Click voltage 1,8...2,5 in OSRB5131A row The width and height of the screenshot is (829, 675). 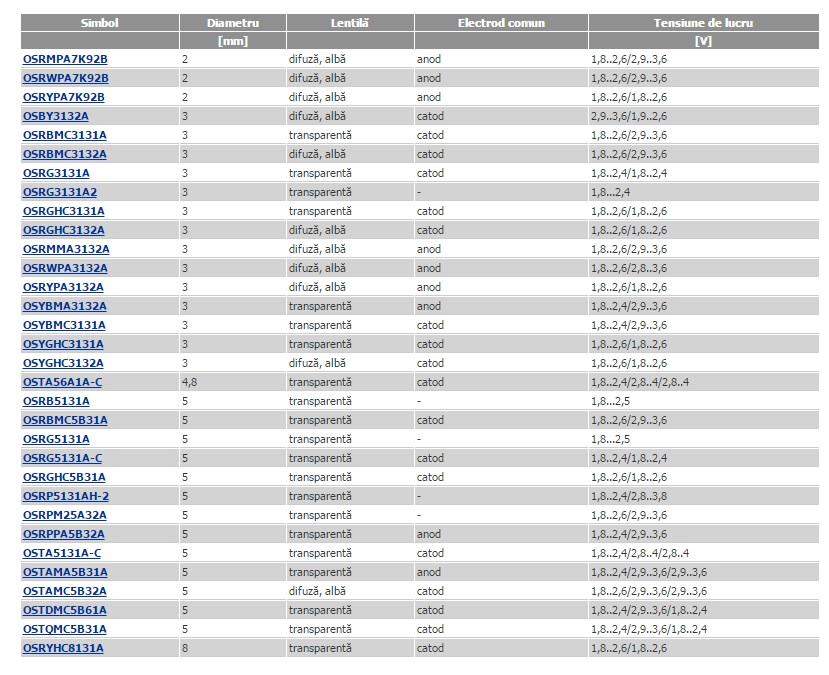(x=611, y=401)
